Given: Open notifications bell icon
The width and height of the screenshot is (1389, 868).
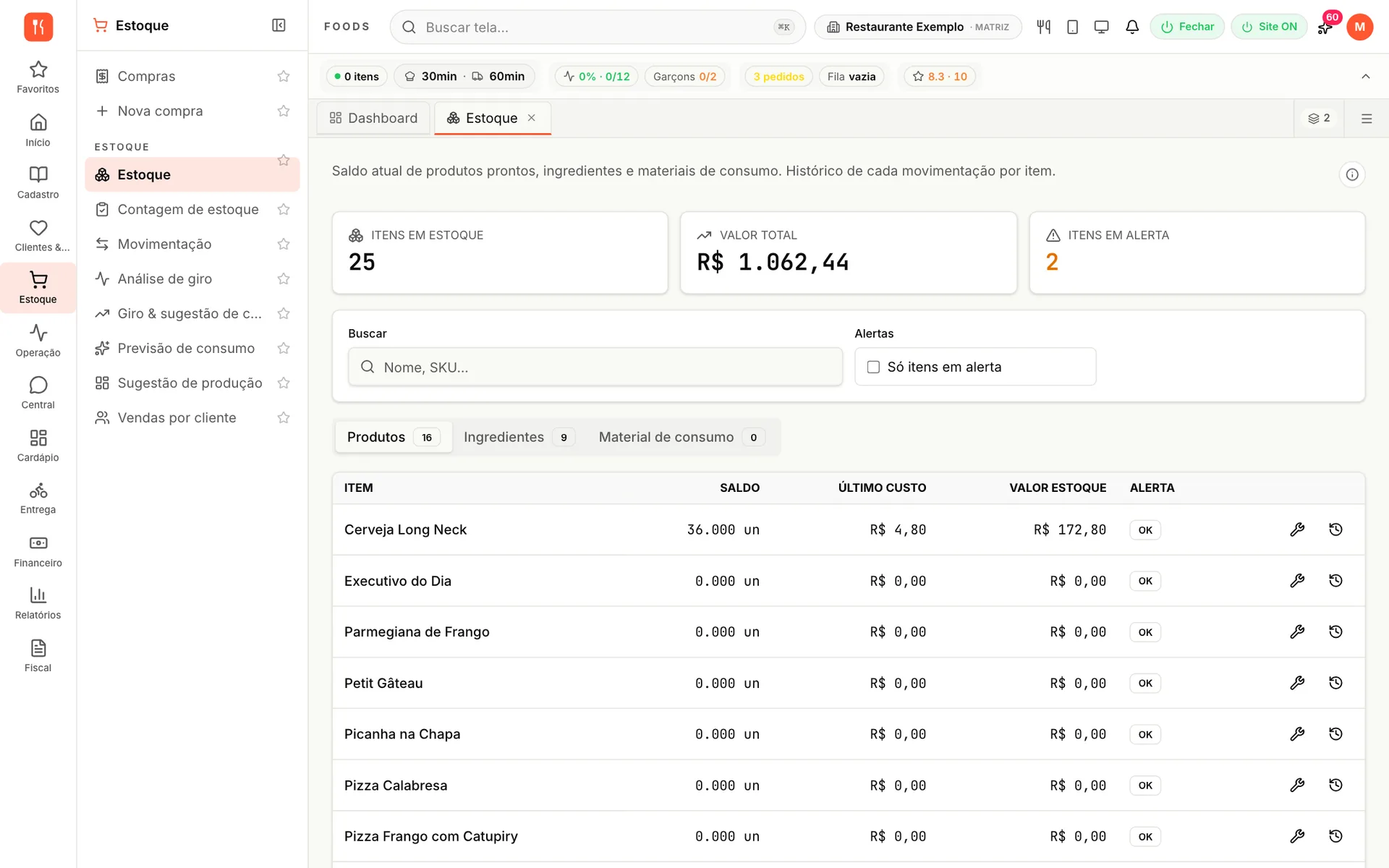Looking at the screenshot, I should click(x=1132, y=27).
